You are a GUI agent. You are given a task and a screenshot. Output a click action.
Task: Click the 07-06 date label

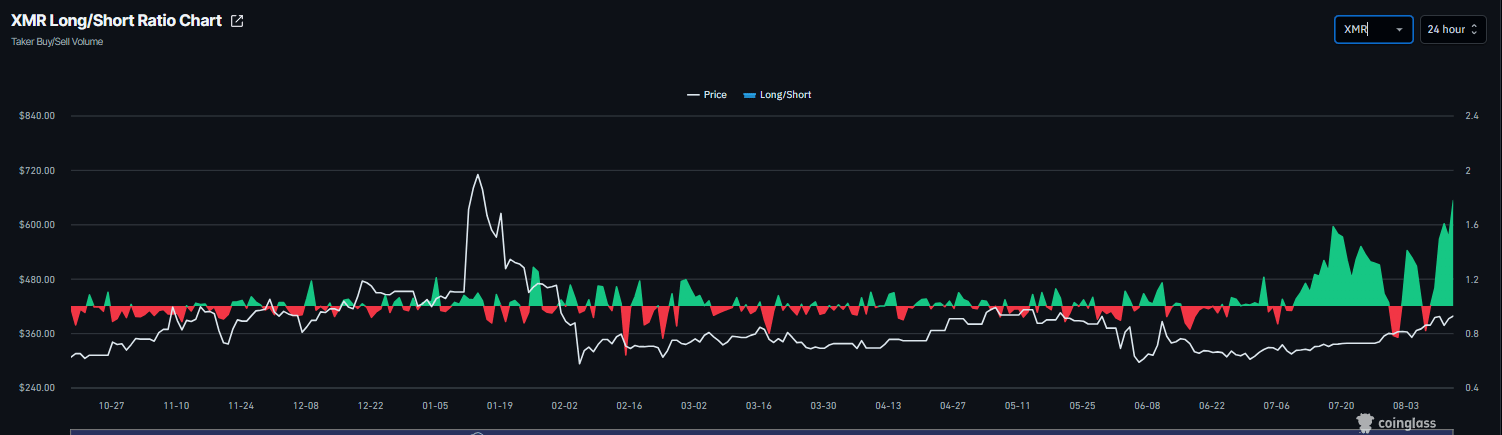coord(1276,406)
